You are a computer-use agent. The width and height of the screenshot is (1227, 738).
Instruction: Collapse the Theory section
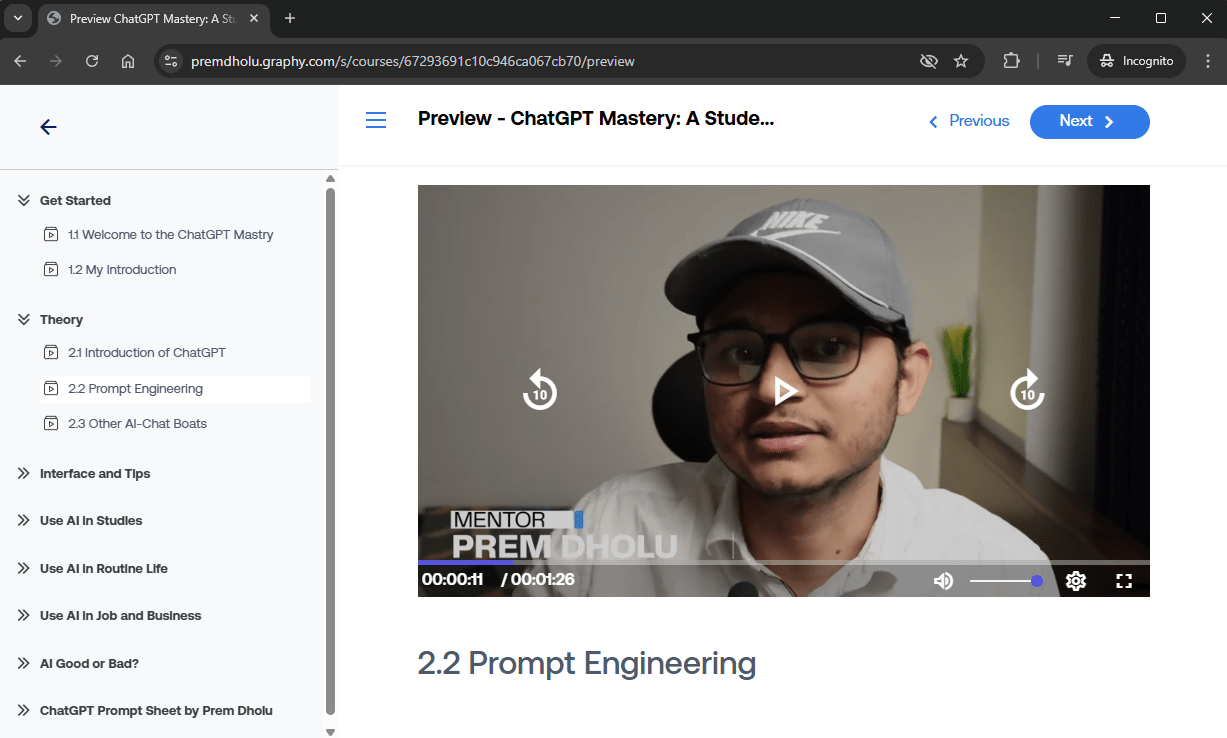coord(24,320)
